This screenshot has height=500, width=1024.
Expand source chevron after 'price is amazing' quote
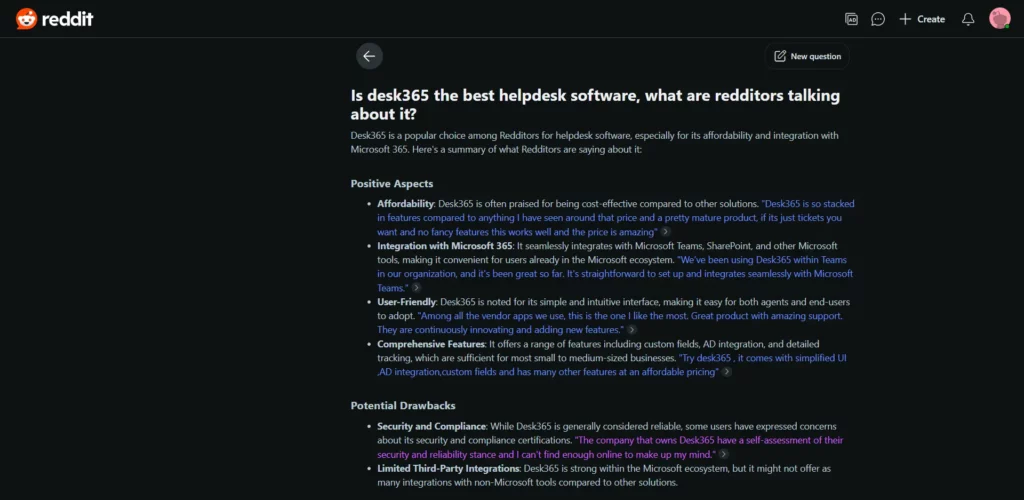tap(665, 232)
